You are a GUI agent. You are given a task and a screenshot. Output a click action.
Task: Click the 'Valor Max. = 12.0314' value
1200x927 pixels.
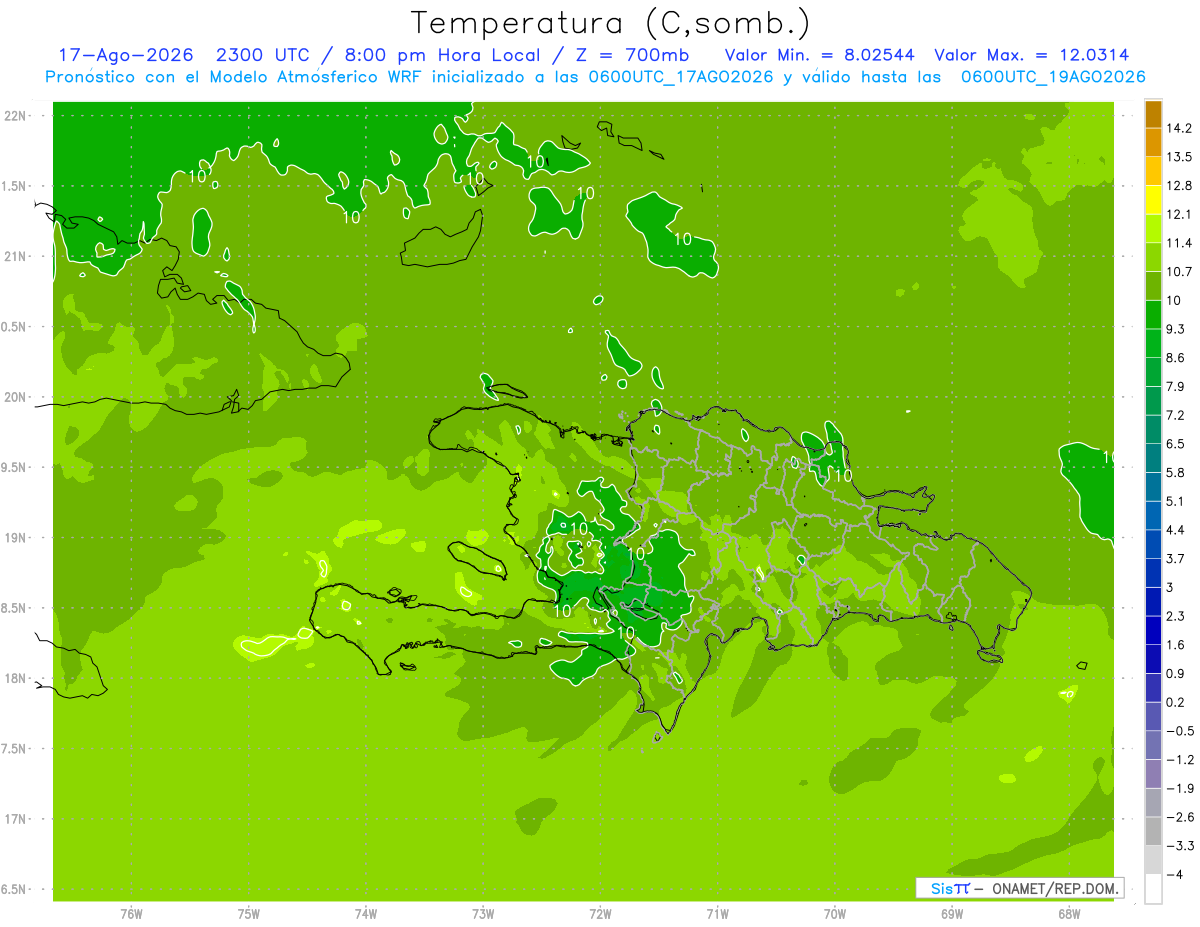click(1032, 55)
